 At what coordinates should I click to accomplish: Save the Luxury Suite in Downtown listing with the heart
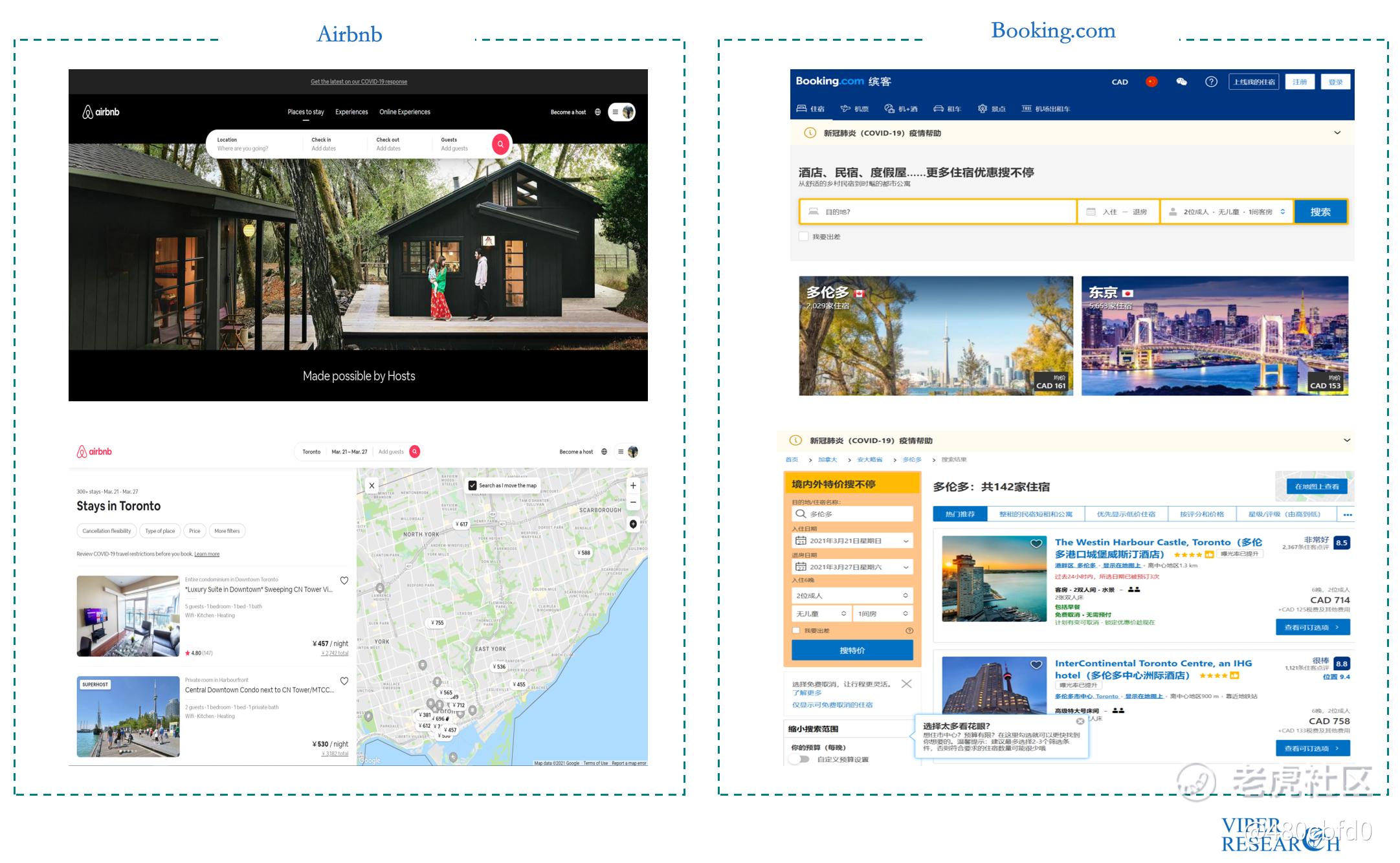click(344, 580)
